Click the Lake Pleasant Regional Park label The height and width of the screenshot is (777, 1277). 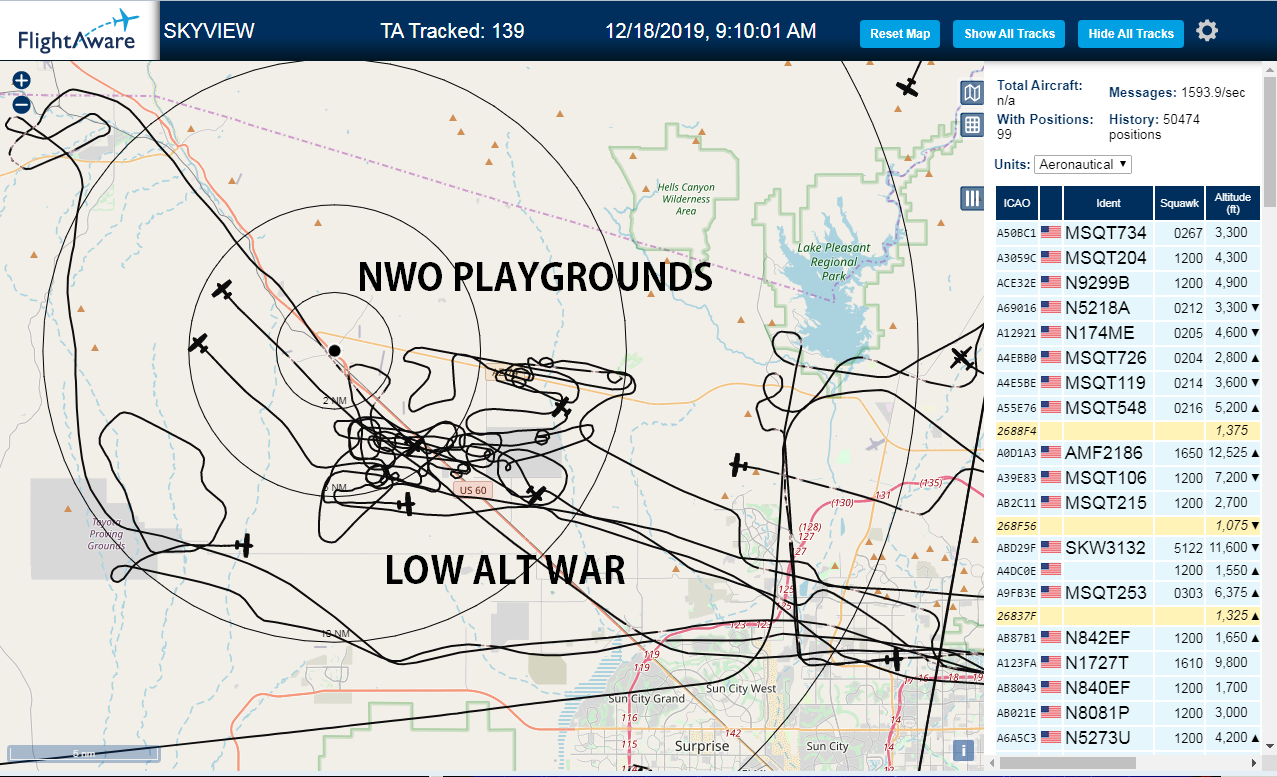(x=834, y=261)
